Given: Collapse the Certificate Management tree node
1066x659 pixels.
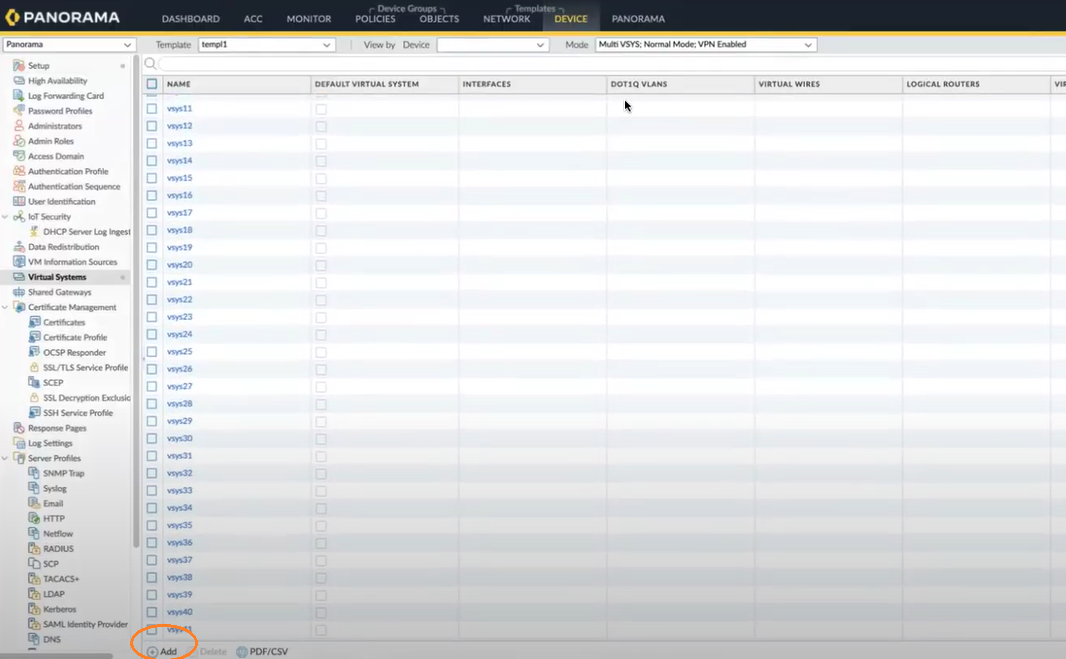Looking at the screenshot, I should coord(6,307).
